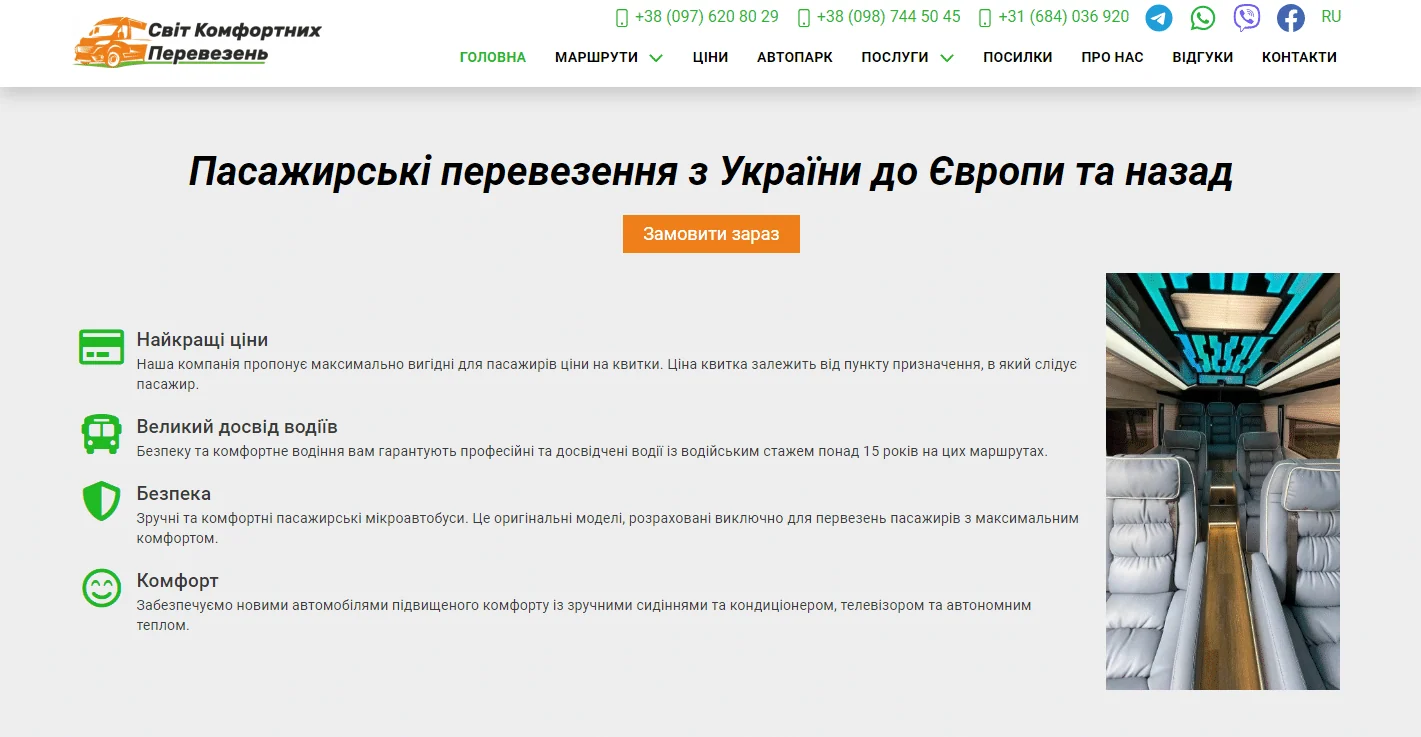Open the Автопарк page

click(795, 57)
